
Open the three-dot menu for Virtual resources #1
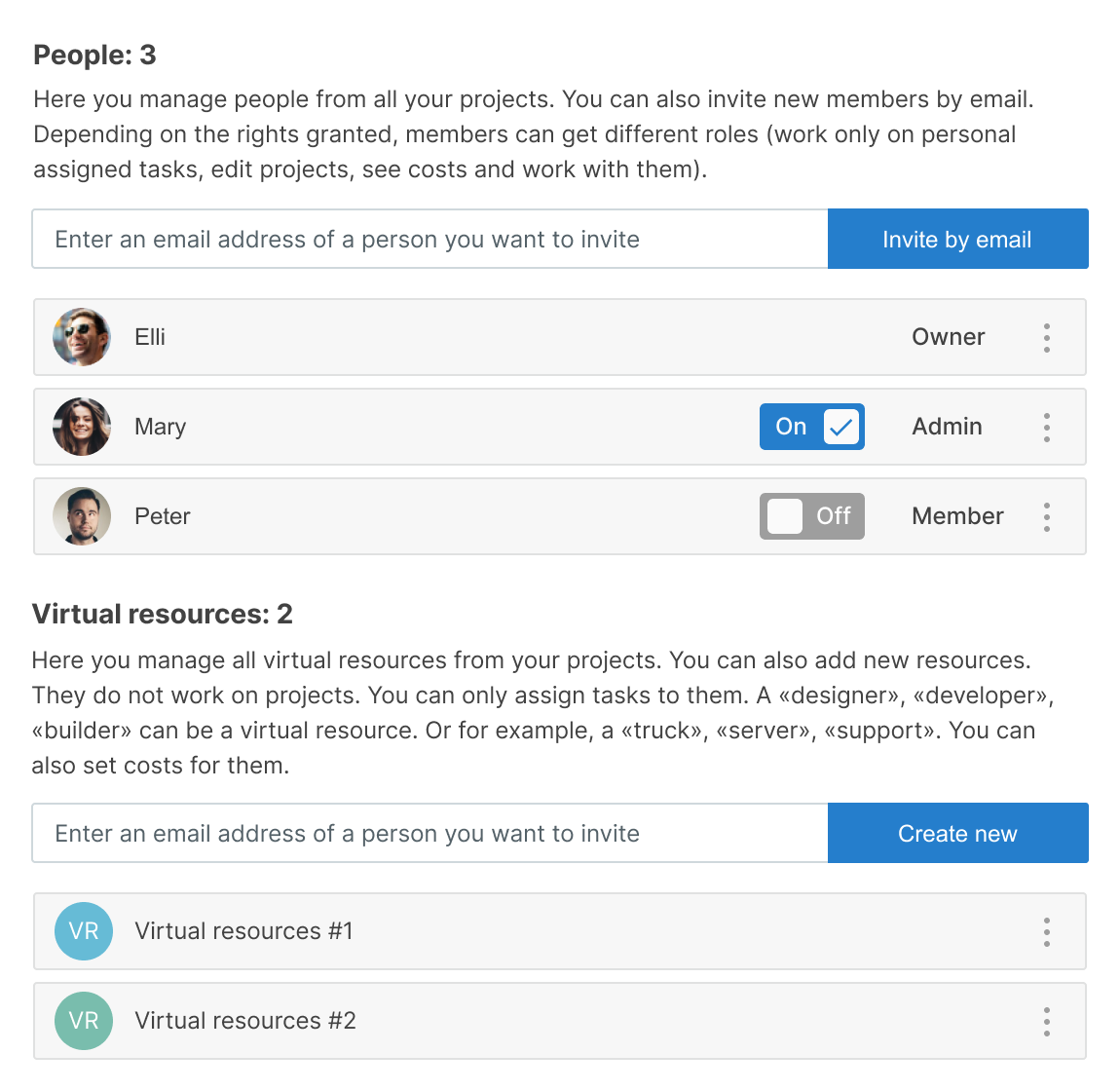[1047, 932]
